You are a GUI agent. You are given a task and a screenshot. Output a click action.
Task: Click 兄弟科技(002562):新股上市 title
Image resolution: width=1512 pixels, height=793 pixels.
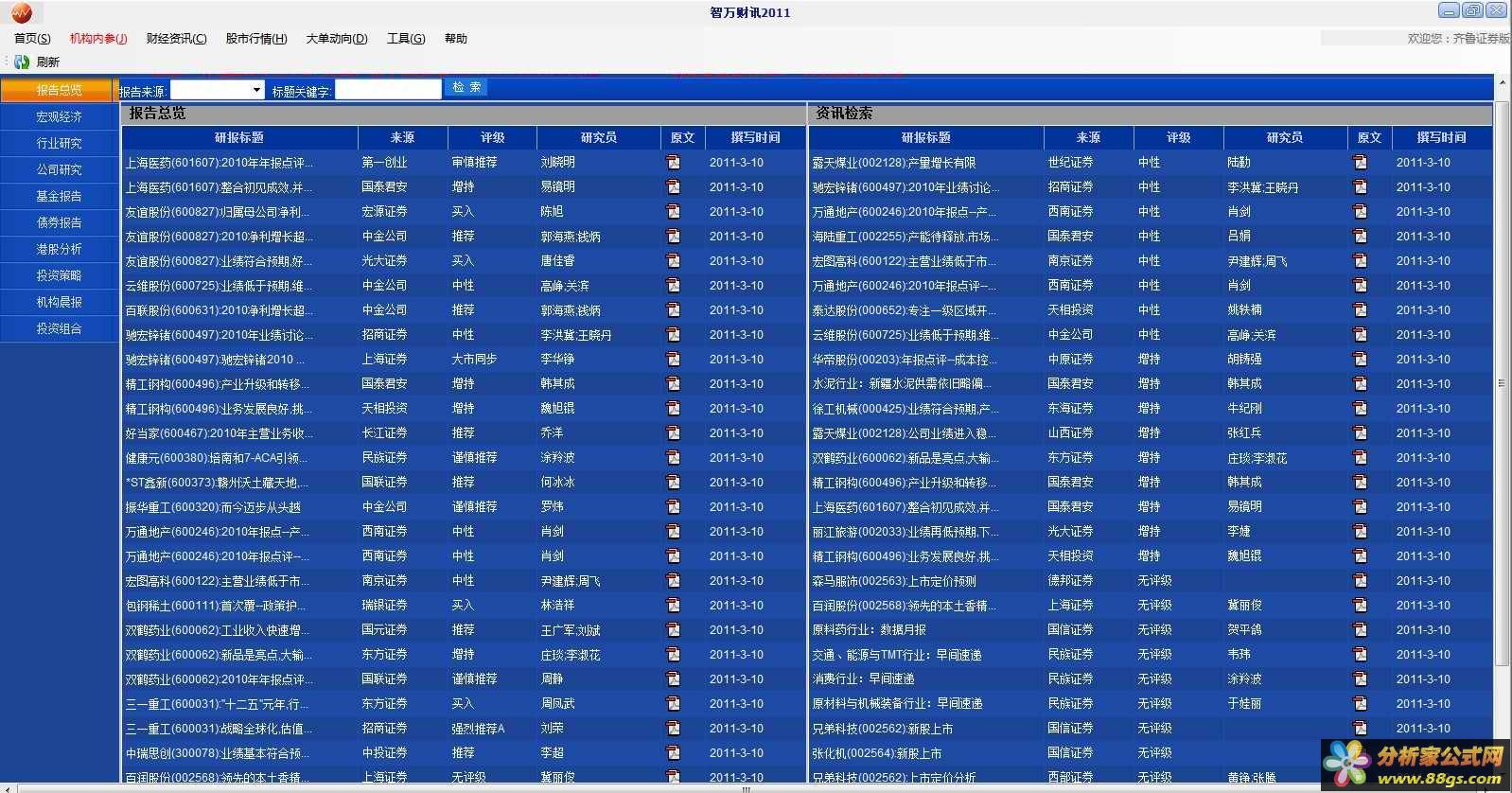click(x=882, y=728)
